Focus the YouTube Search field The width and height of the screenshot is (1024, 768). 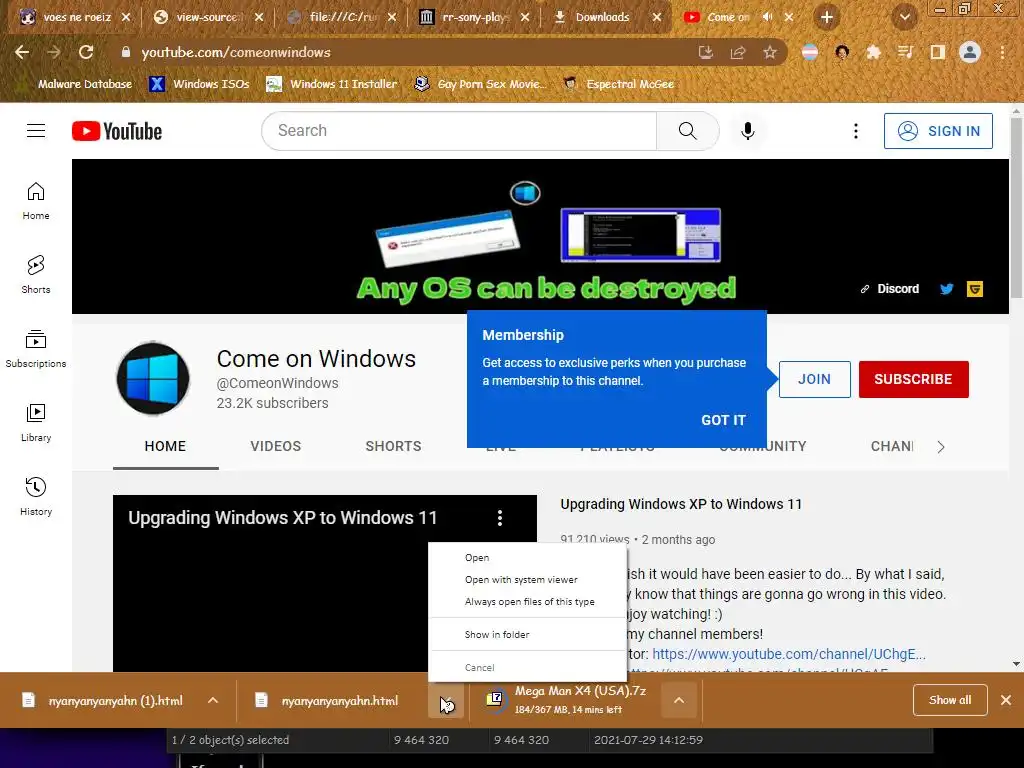(x=459, y=131)
